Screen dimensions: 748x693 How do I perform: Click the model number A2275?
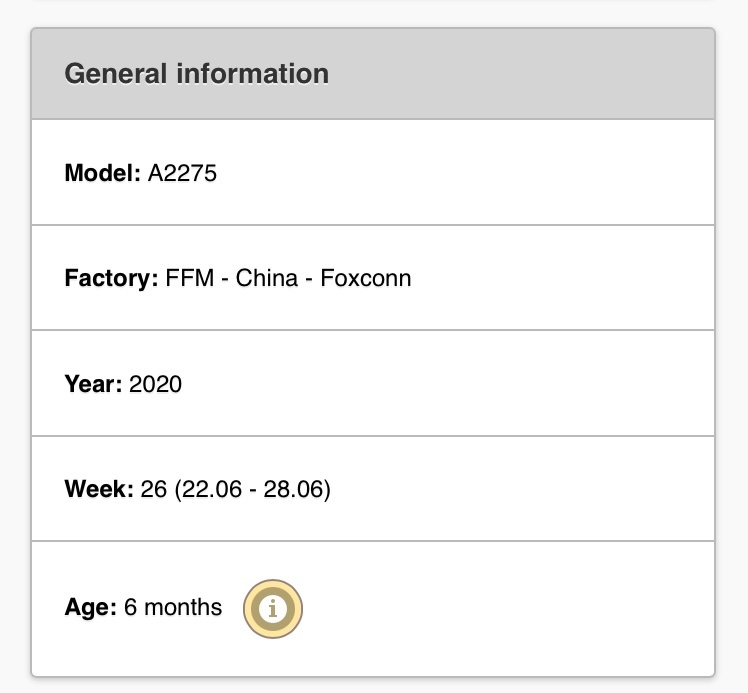click(x=182, y=173)
